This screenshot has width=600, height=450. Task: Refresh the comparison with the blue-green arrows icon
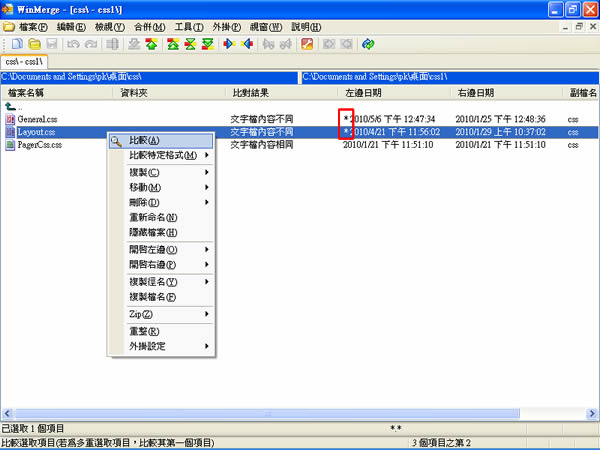368,44
